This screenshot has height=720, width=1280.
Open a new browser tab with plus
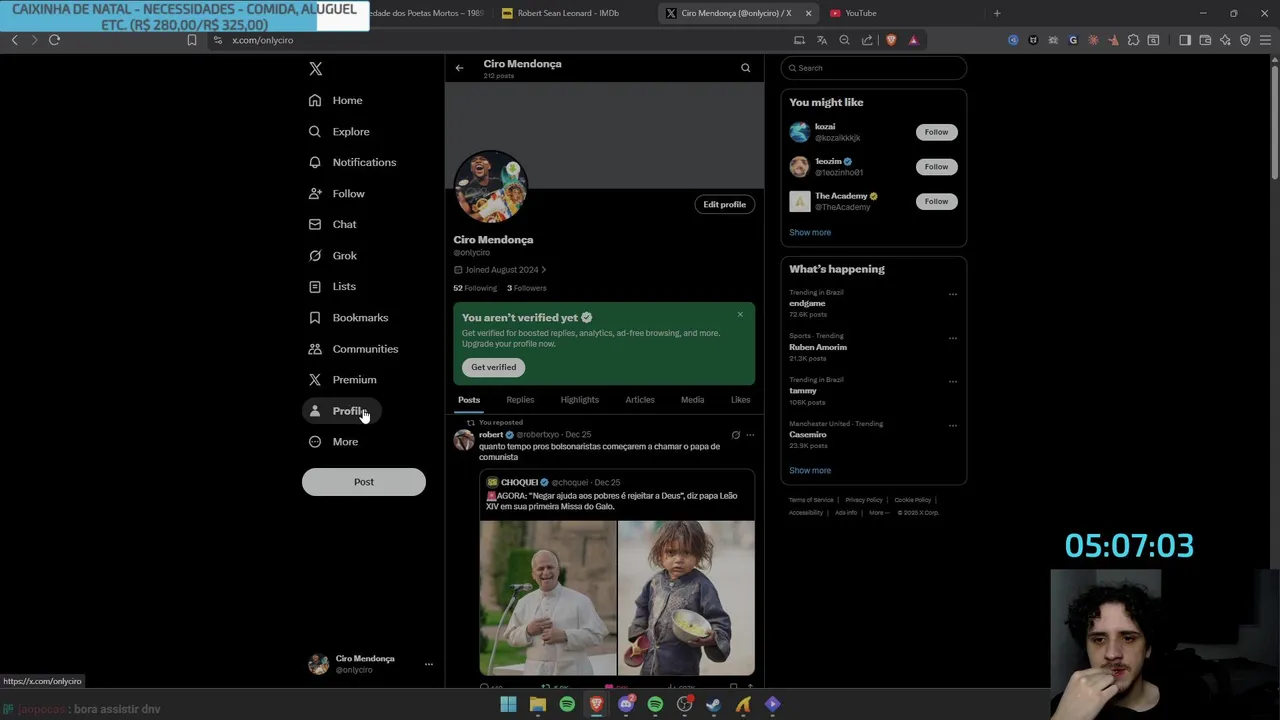[996, 13]
